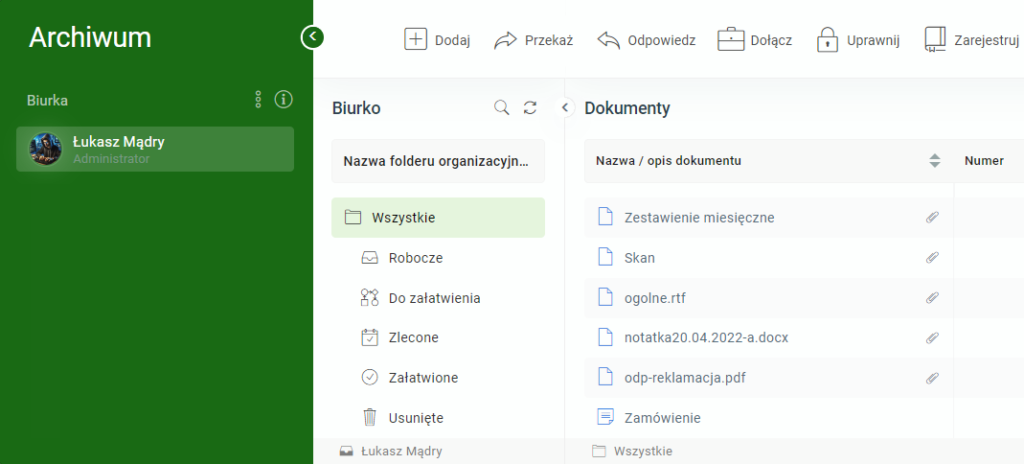Click the Zarejestruj button label
Screen dimensions: 1024x464
click(x=987, y=41)
